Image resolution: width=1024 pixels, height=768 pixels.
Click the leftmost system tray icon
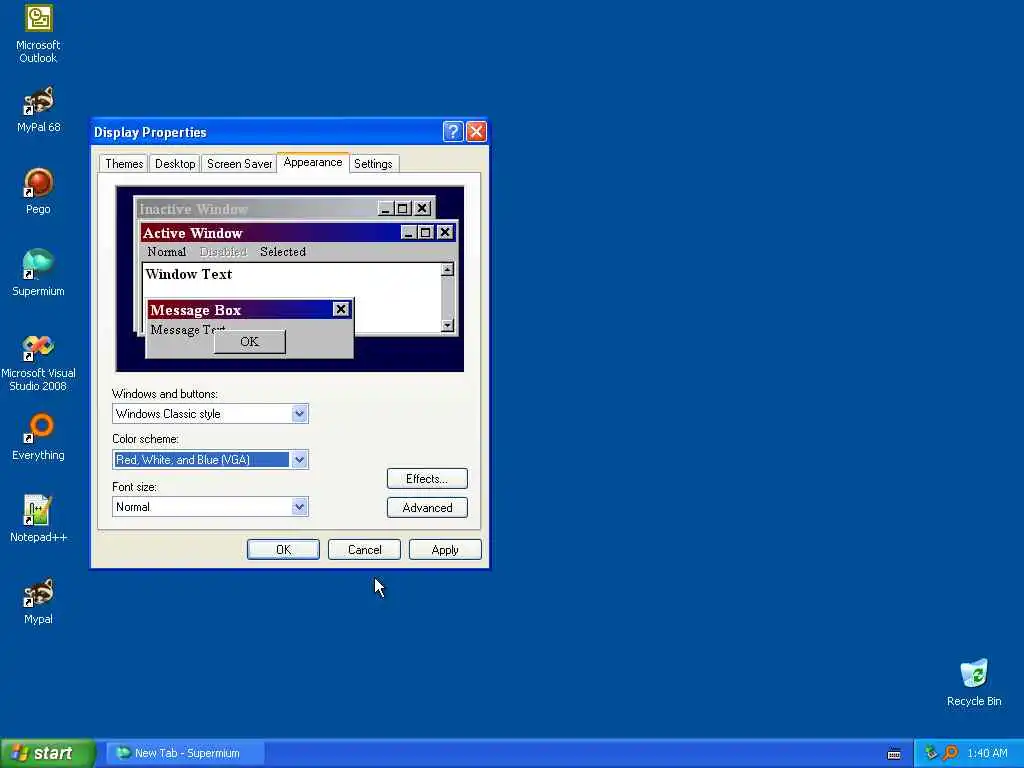(931, 753)
